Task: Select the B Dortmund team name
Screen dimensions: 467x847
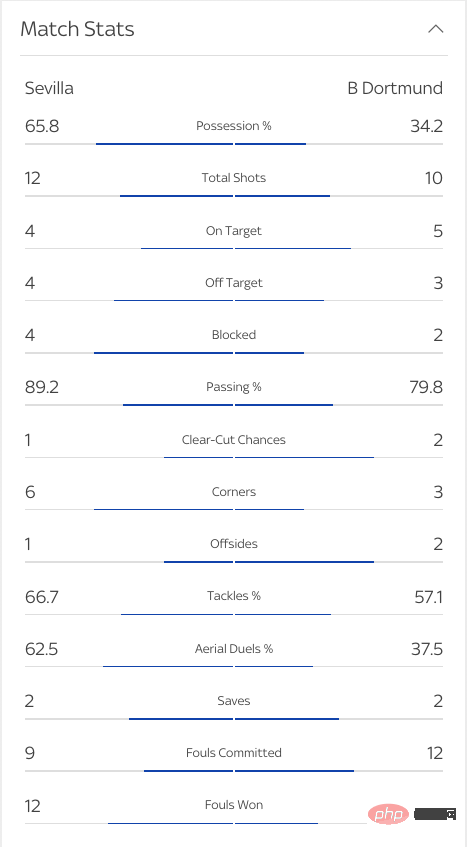Action: [x=395, y=88]
